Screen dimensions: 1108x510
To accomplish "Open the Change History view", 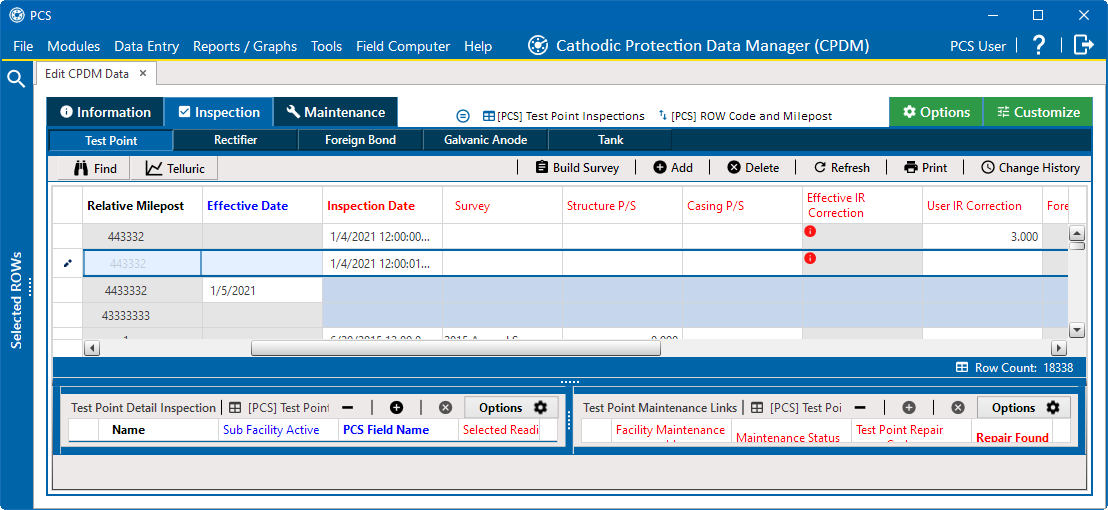I will 1030,168.
